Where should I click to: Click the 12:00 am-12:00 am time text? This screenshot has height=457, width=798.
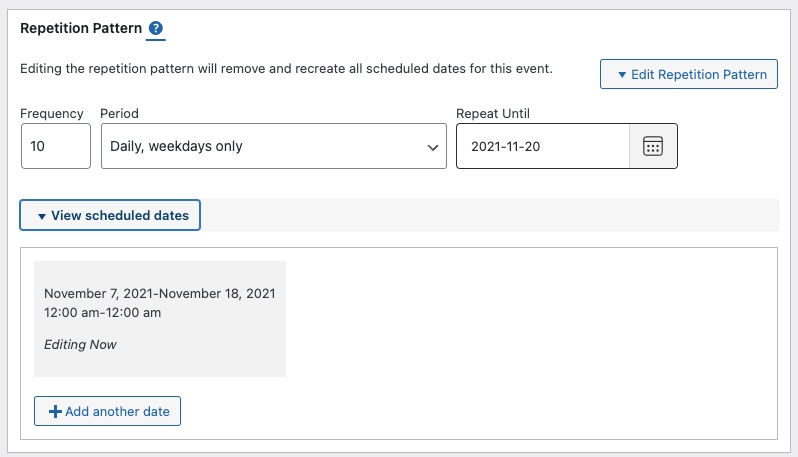[x=102, y=312]
